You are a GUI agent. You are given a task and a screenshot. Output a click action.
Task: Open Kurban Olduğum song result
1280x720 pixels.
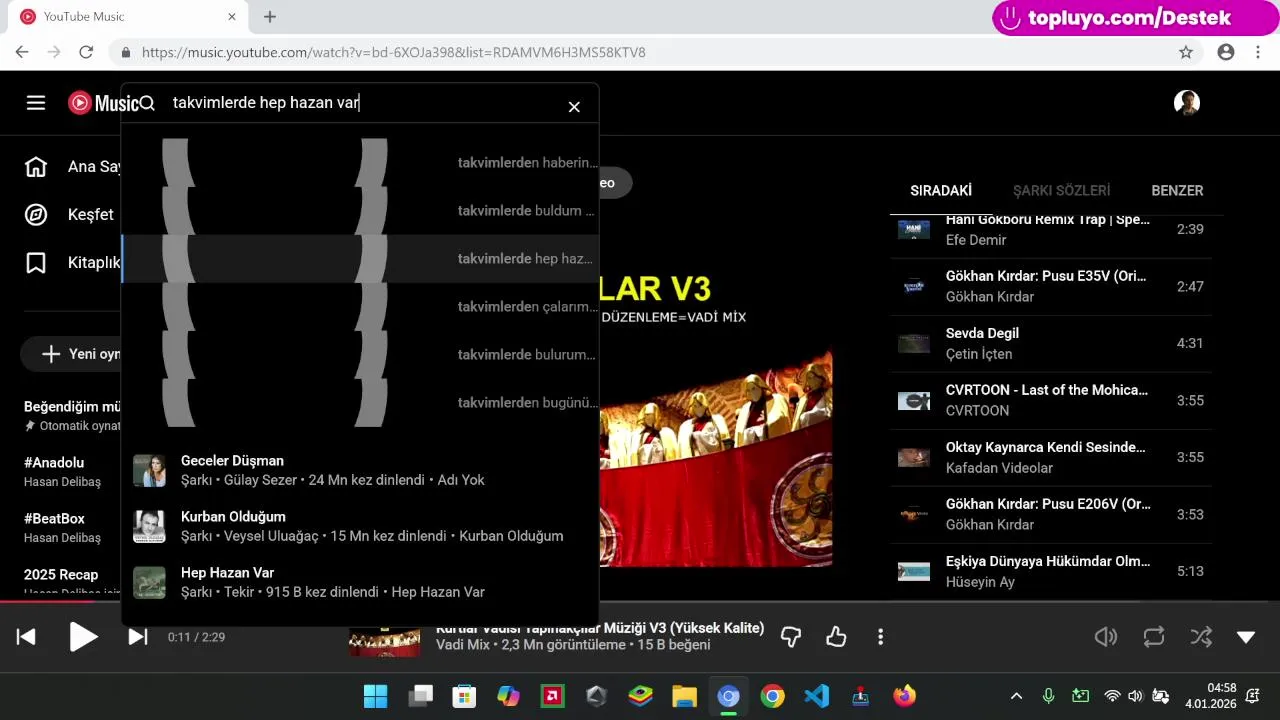(360, 526)
